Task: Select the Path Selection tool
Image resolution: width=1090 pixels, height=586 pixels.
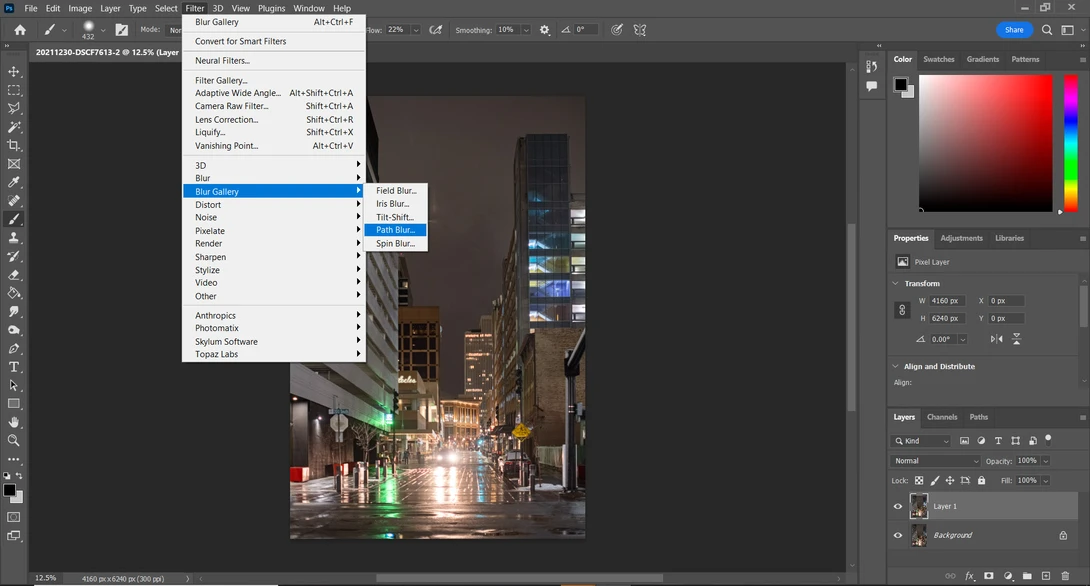Action: (13, 385)
